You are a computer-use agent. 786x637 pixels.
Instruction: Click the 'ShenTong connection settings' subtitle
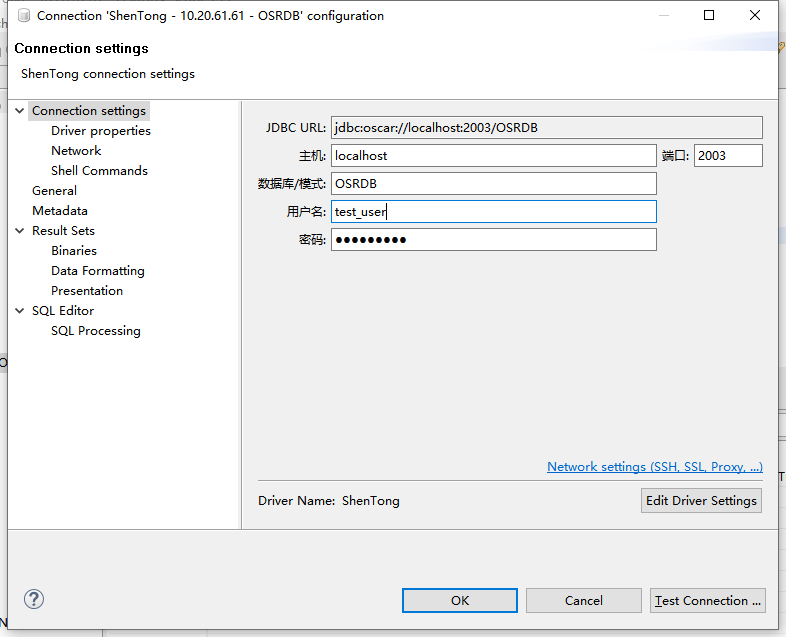pyautogui.click(x=108, y=74)
